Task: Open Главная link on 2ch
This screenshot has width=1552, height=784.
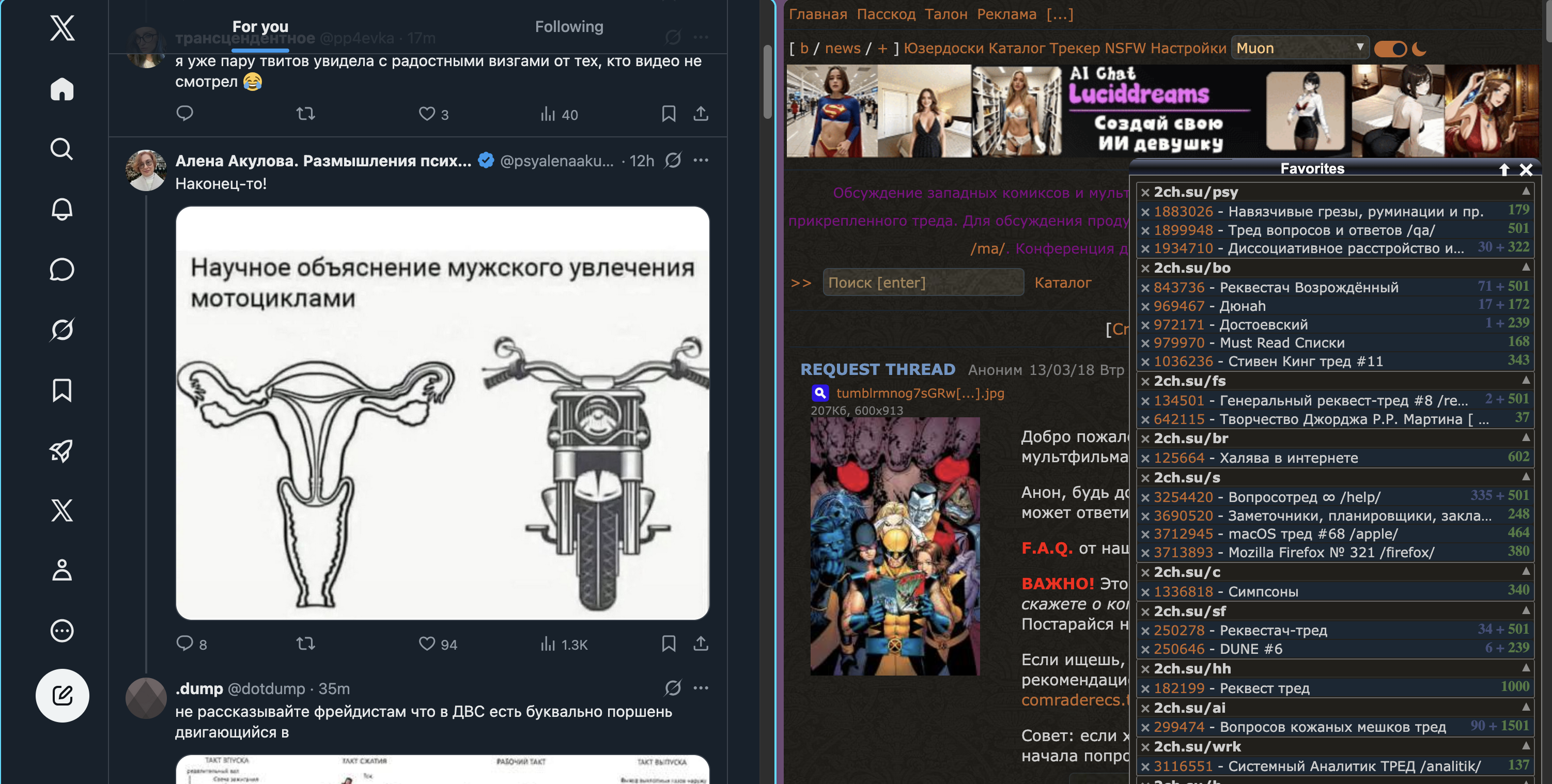Action: point(817,14)
